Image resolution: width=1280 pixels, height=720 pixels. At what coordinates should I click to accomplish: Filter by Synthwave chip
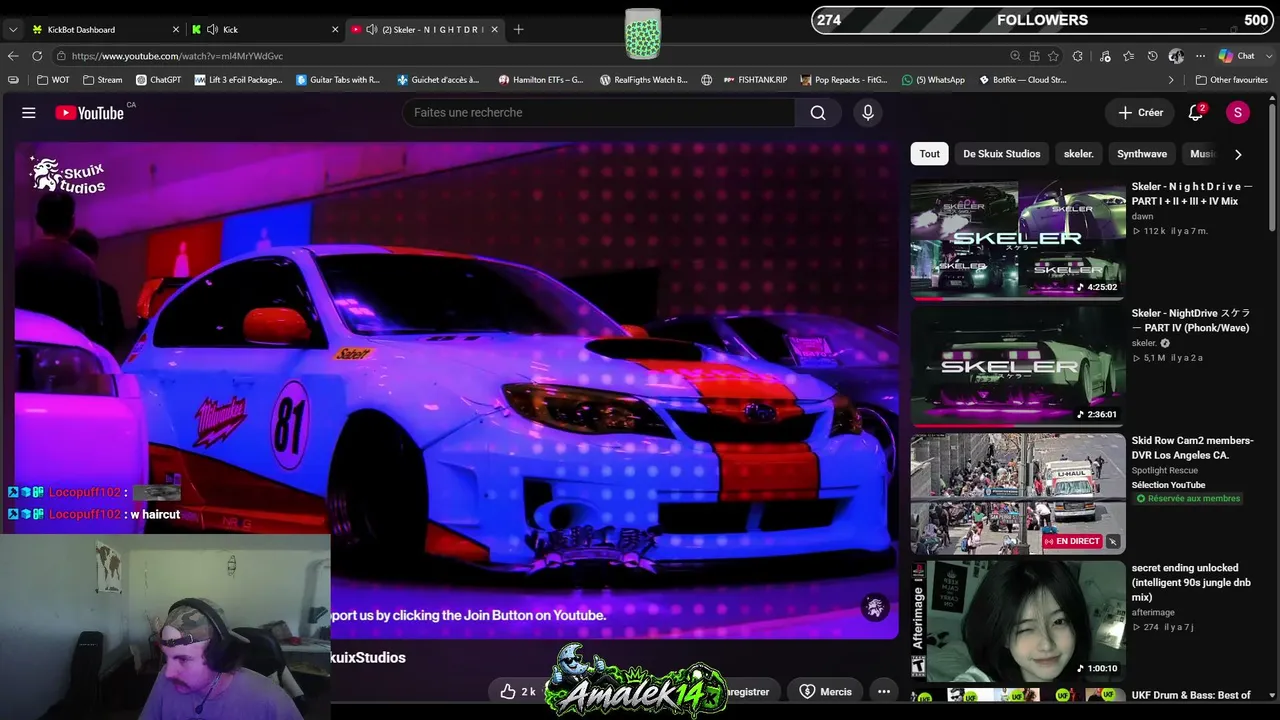[x=1142, y=154]
